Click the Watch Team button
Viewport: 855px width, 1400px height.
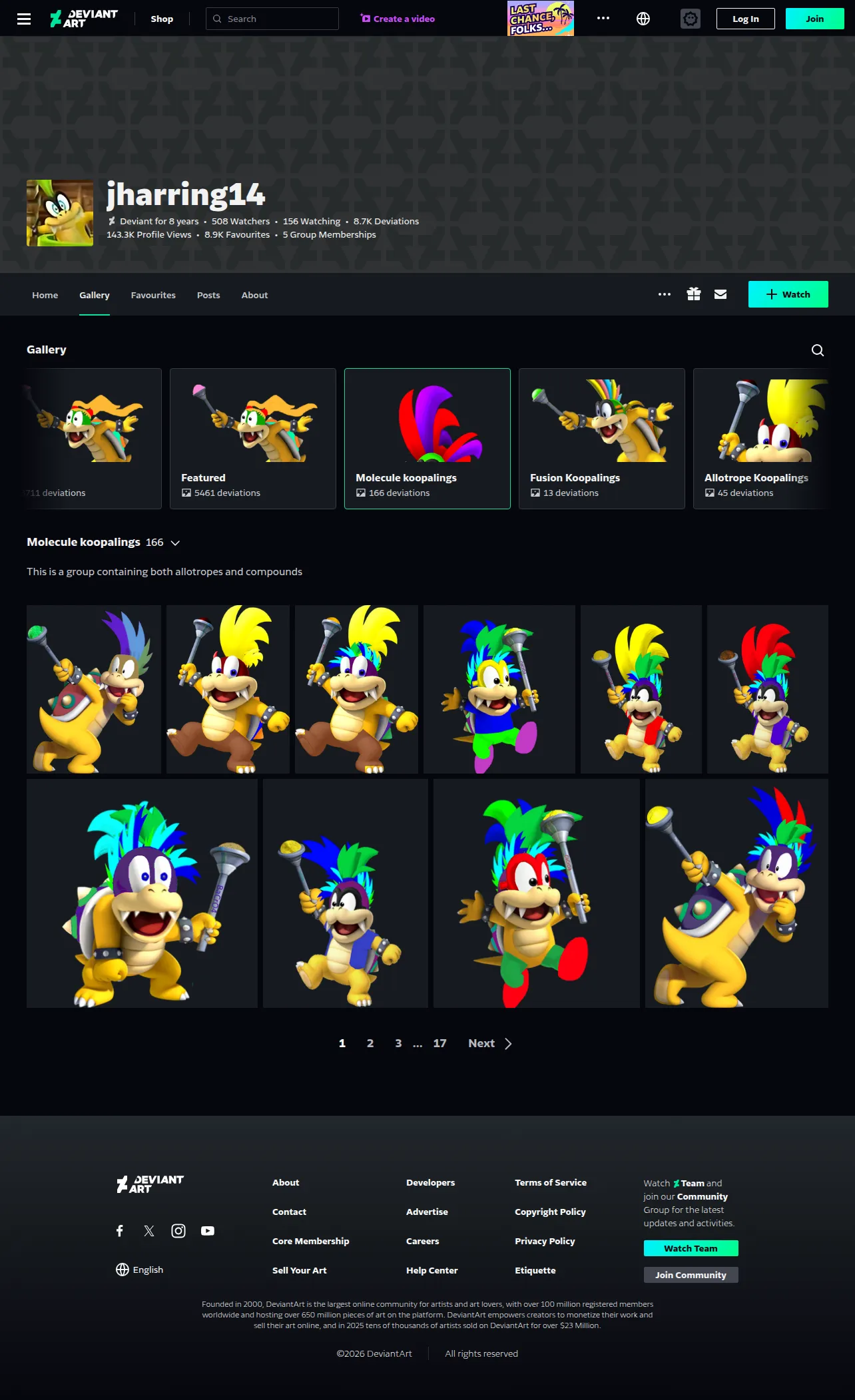coord(691,1248)
